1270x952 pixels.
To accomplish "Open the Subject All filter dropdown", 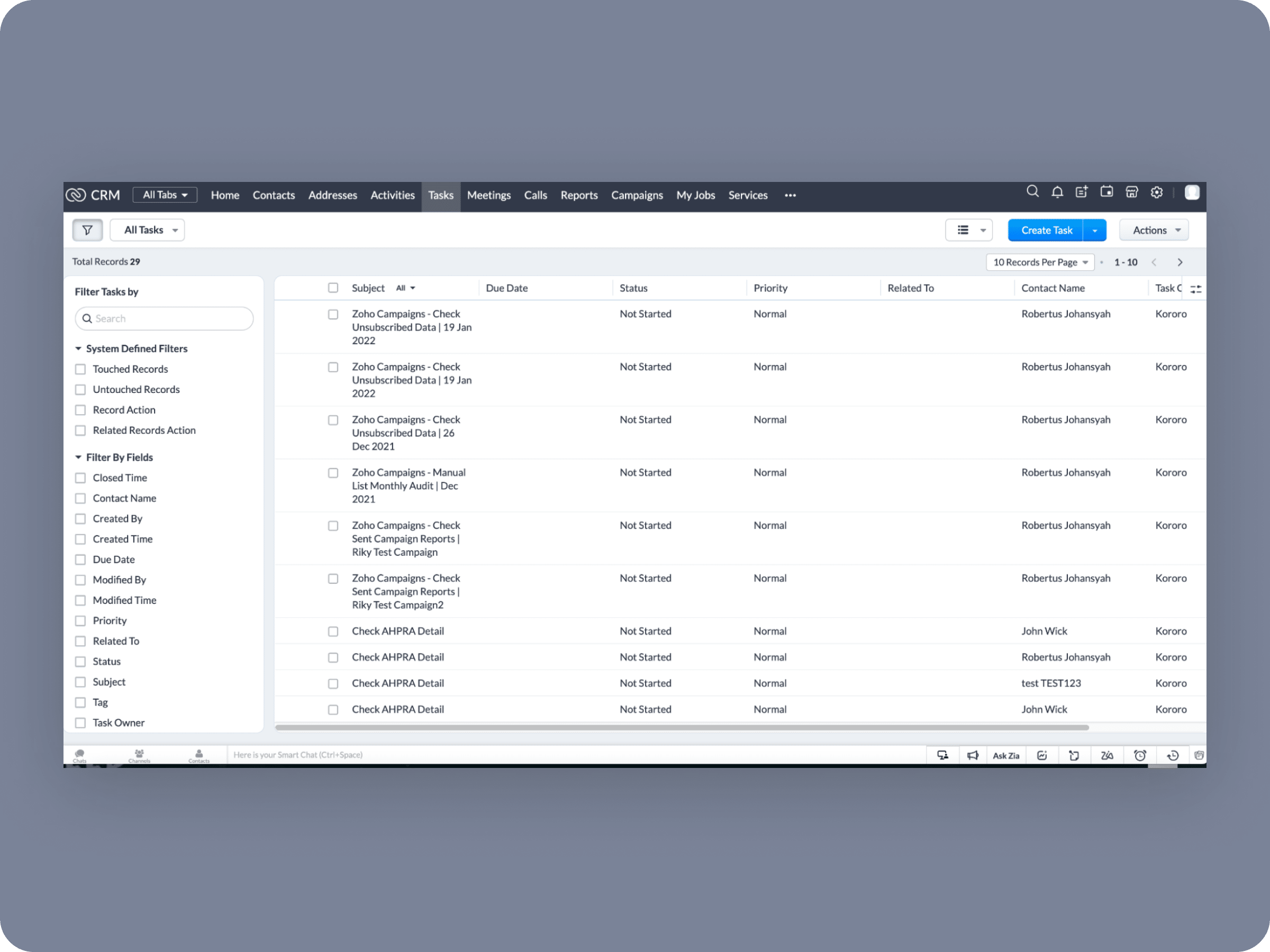I will pos(405,288).
